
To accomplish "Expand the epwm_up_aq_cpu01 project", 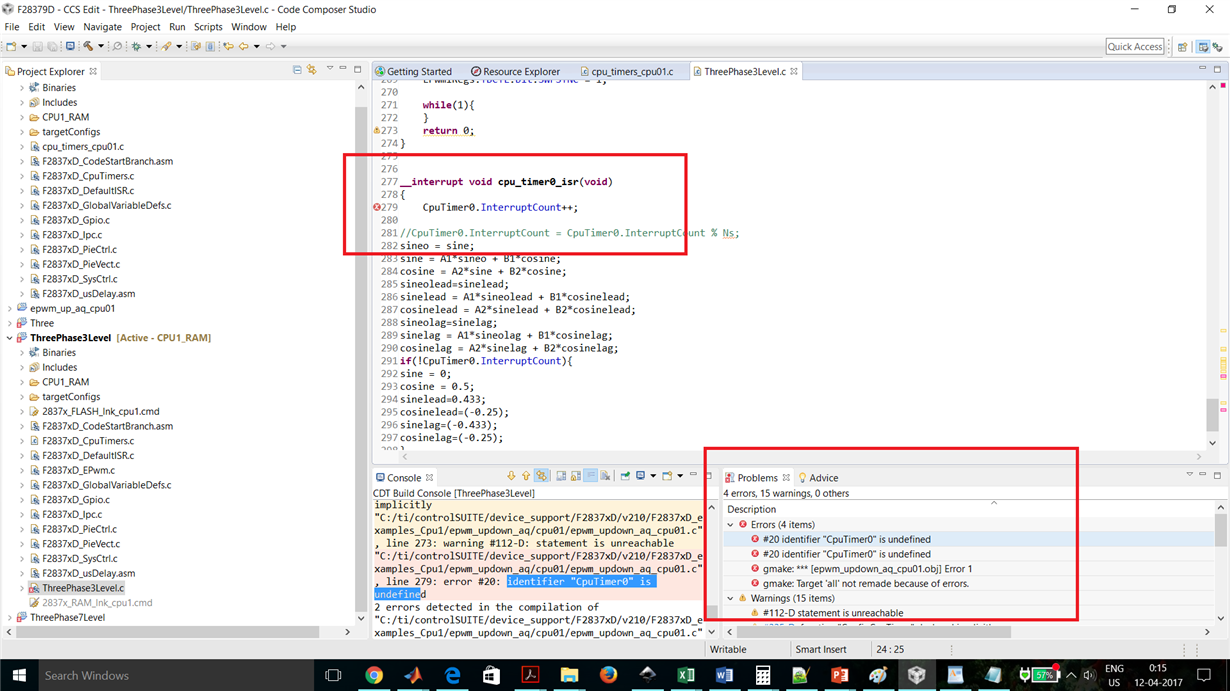I will pos(10,309).
